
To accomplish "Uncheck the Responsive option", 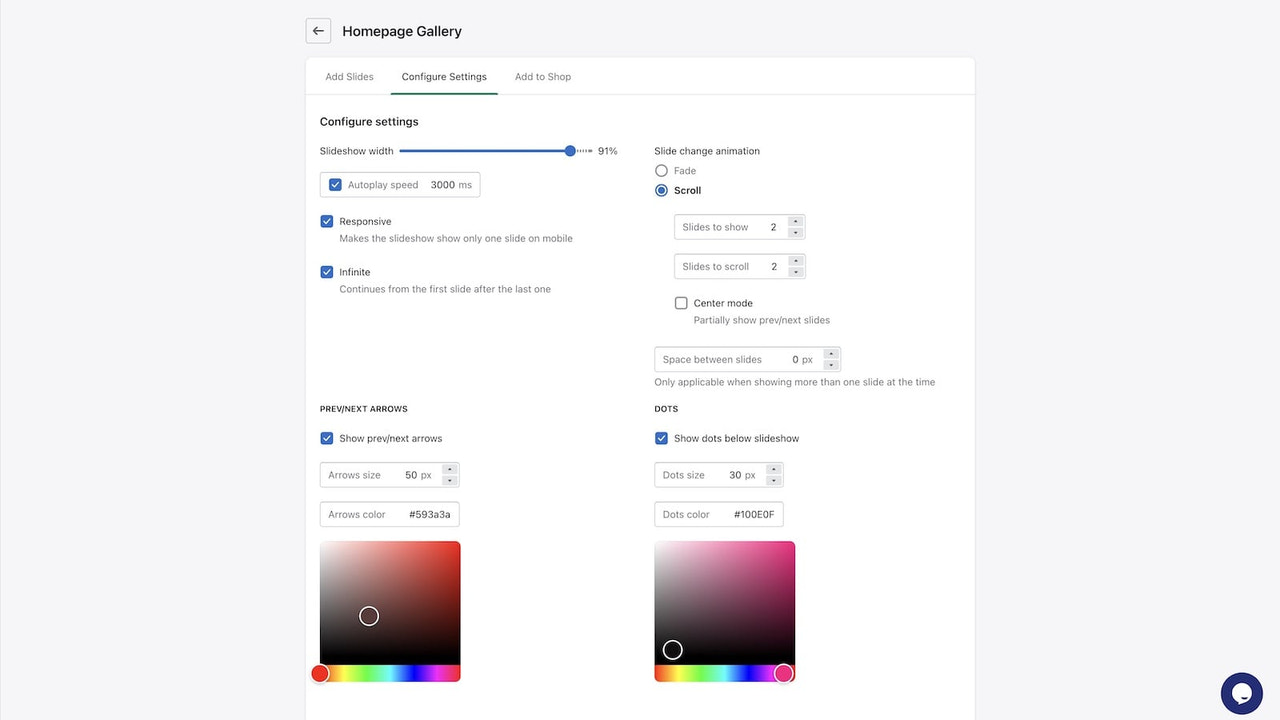I will (x=327, y=221).
